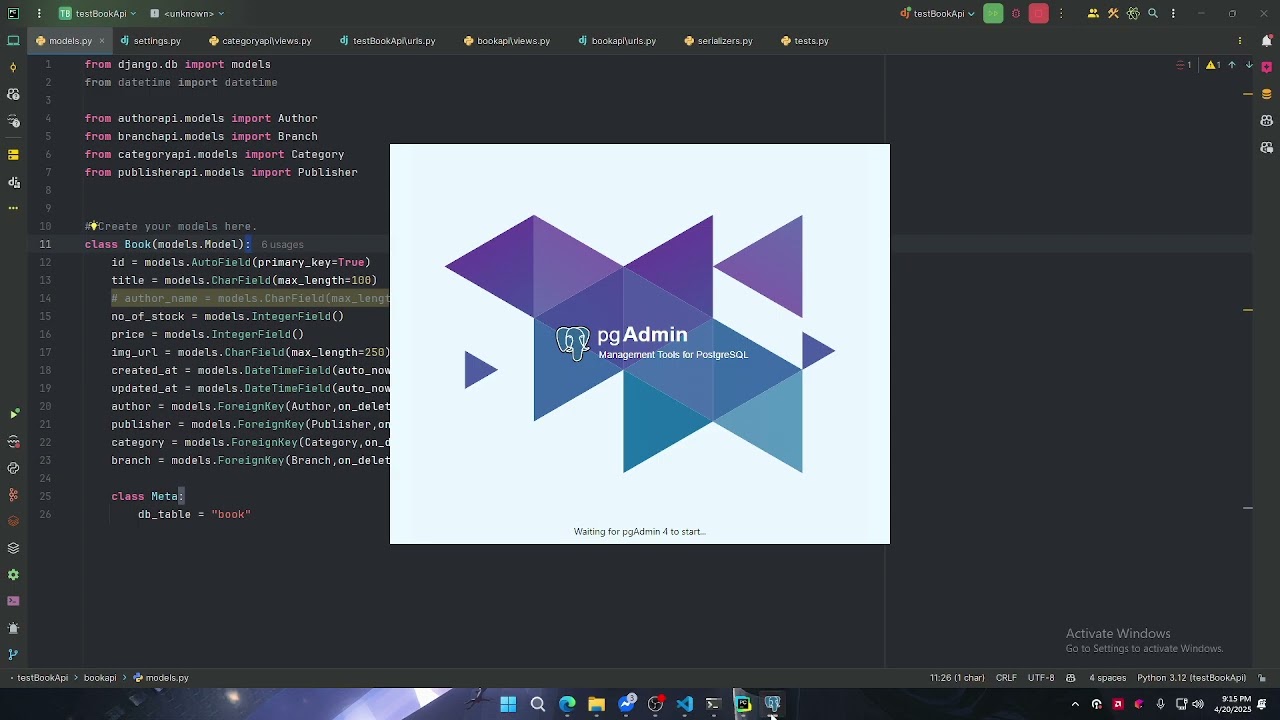Viewport: 1280px width, 720px height.
Task: Click cursor position 11:26 in status bar
Action: click(957, 678)
